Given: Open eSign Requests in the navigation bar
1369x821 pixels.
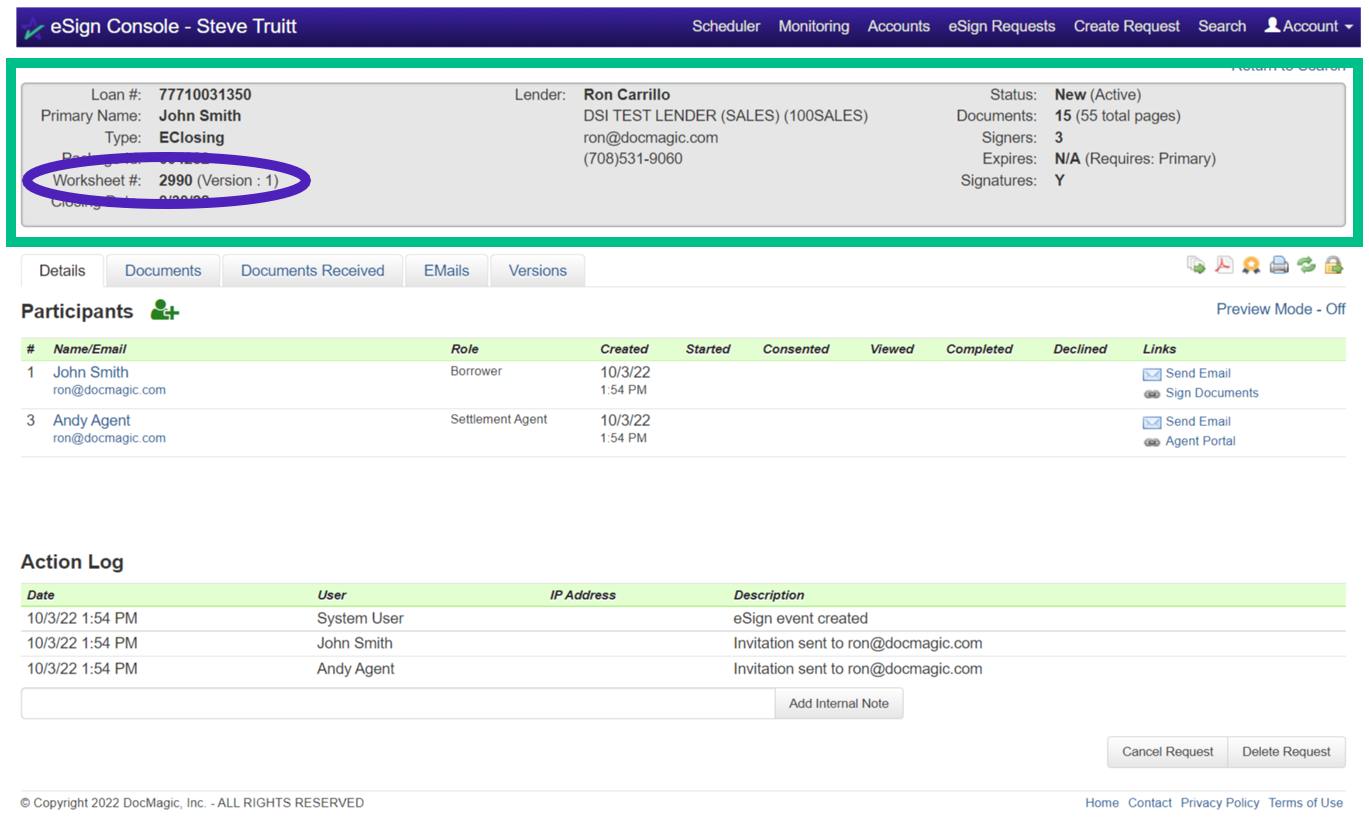Looking at the screenshot, I should 1002,26.
